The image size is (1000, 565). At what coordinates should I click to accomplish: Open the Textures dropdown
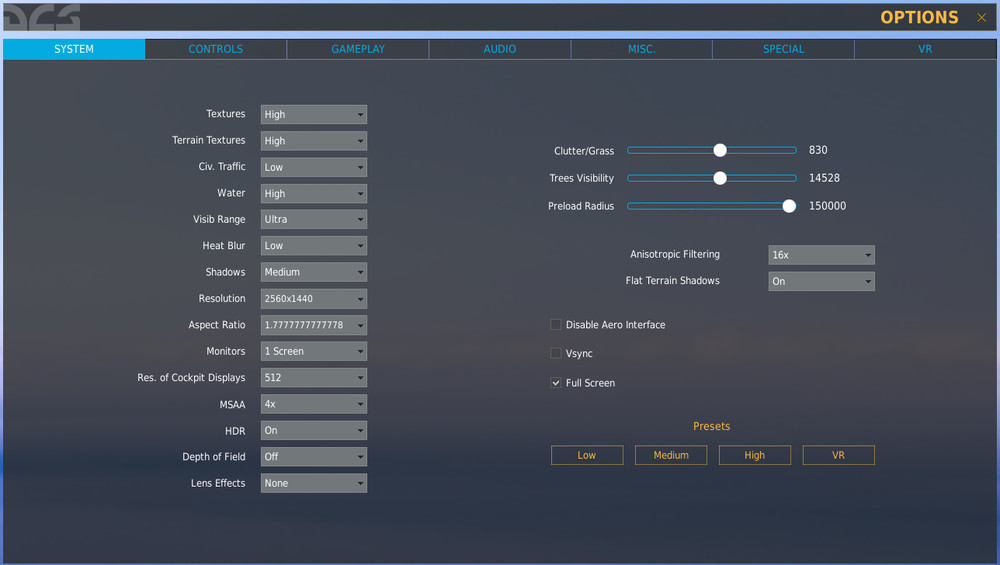pyautogui.click(x=314, y=114)
